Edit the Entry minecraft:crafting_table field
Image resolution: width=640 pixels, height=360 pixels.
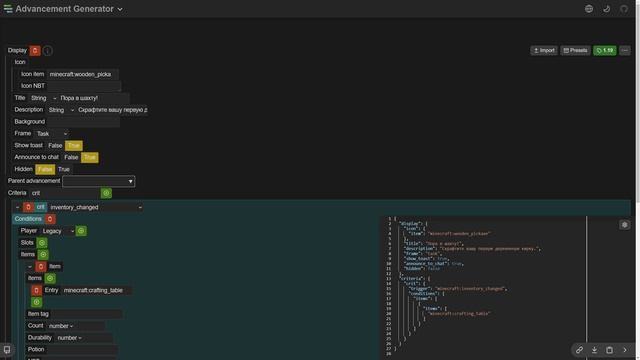96,290
